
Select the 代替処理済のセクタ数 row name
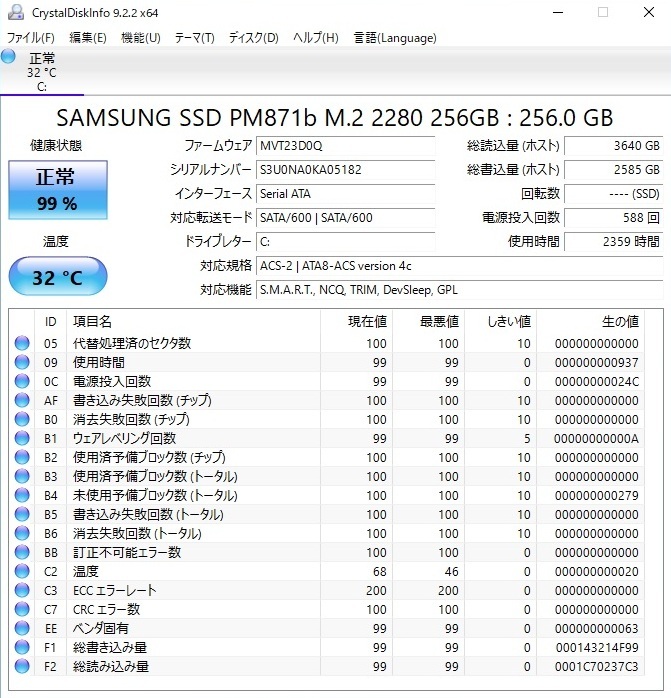pos(132,343)
